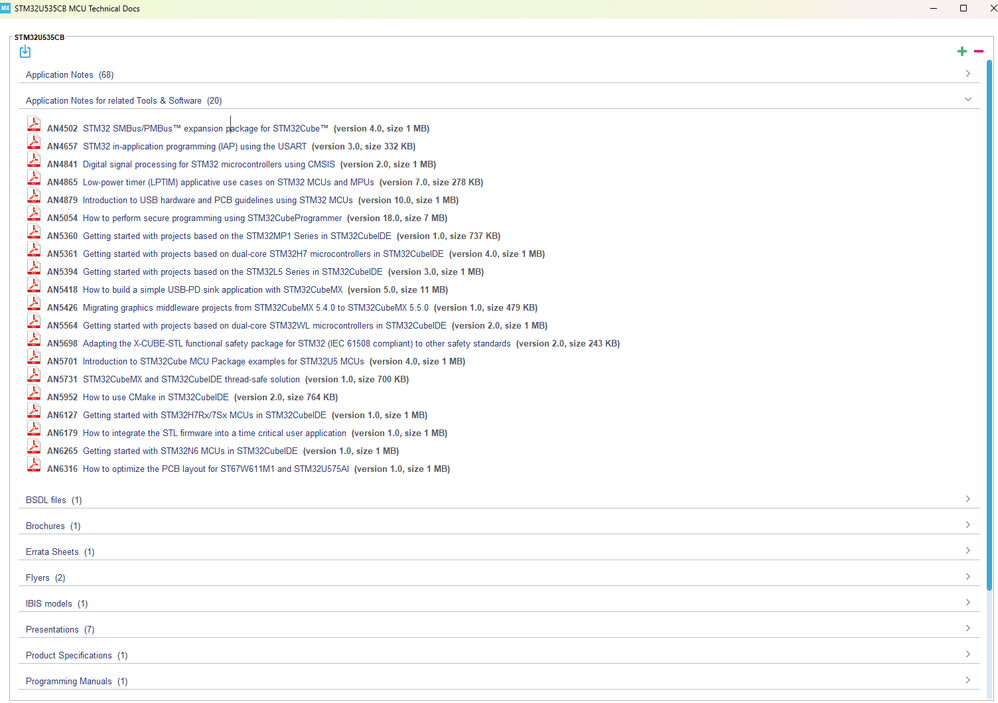Screen dimensions: 998x703
Task: Select the IBIS models (1) header
Action: point(57,604)
